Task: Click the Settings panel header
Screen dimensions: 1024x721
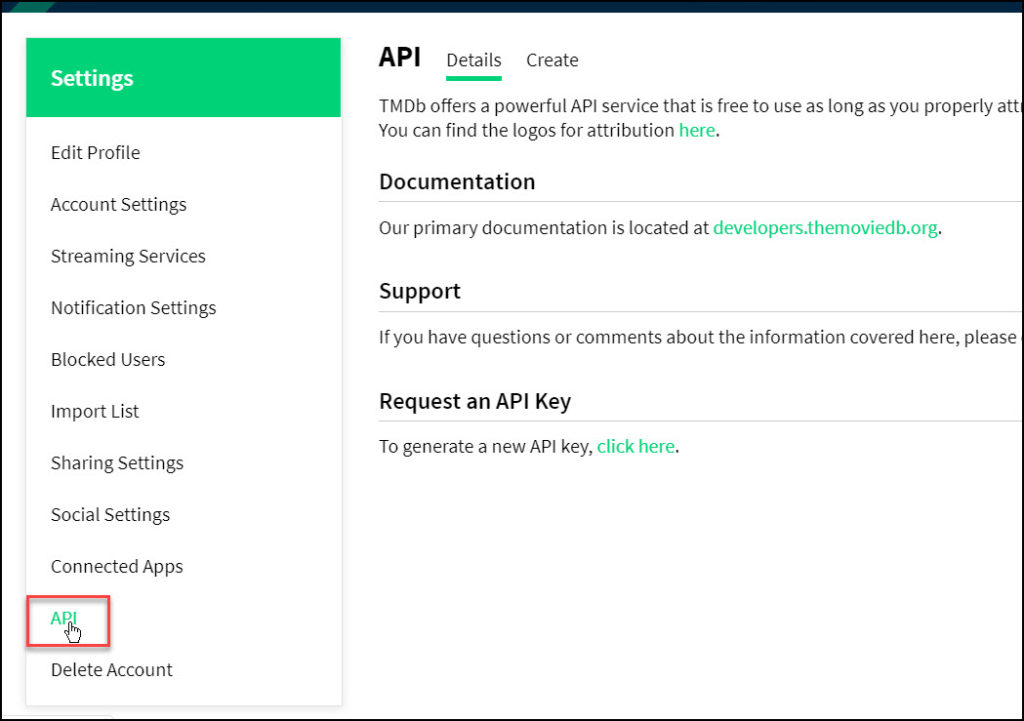Action: click(92, 77)
